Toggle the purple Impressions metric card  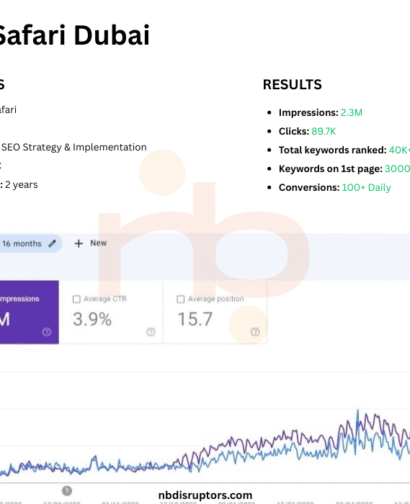[x=29, y=312]
